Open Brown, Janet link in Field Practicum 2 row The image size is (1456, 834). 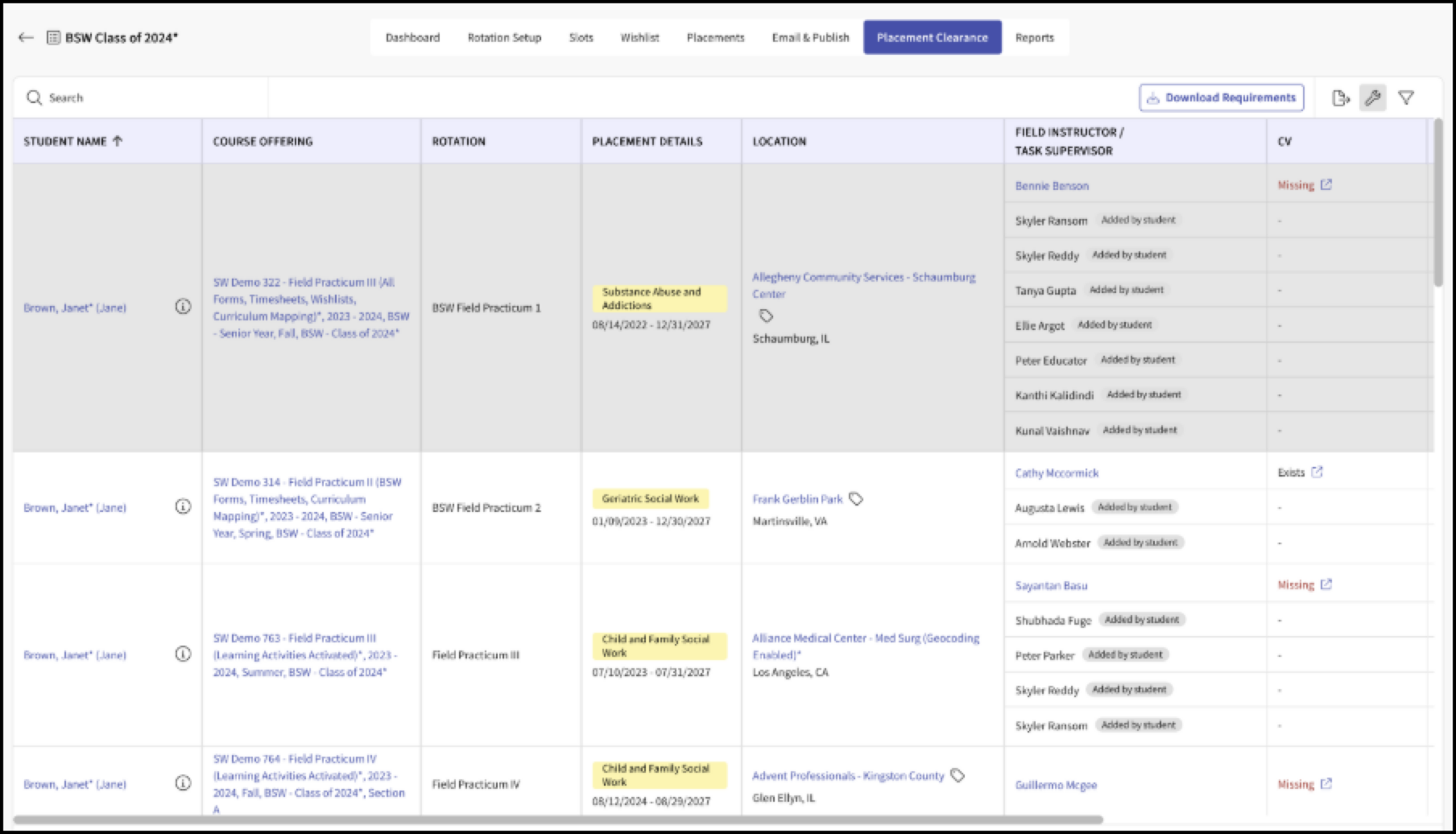[75, 507]
